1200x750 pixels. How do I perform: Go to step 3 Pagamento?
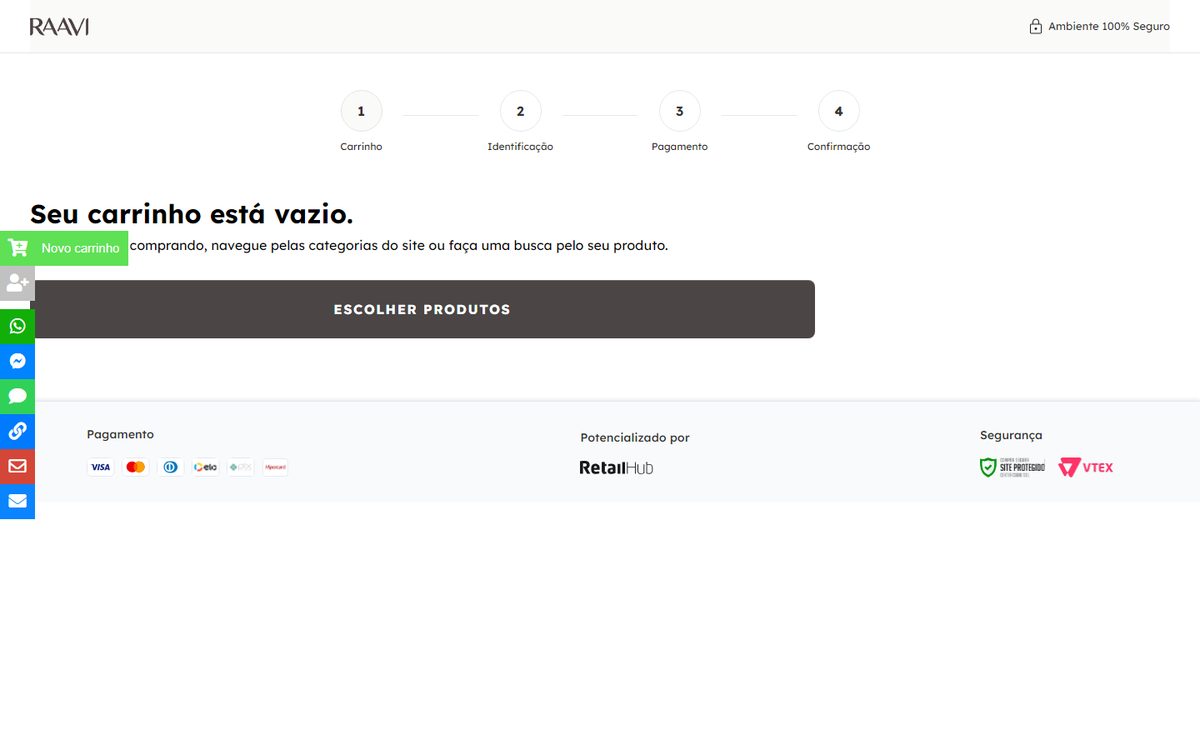click(x=680, y=122)
